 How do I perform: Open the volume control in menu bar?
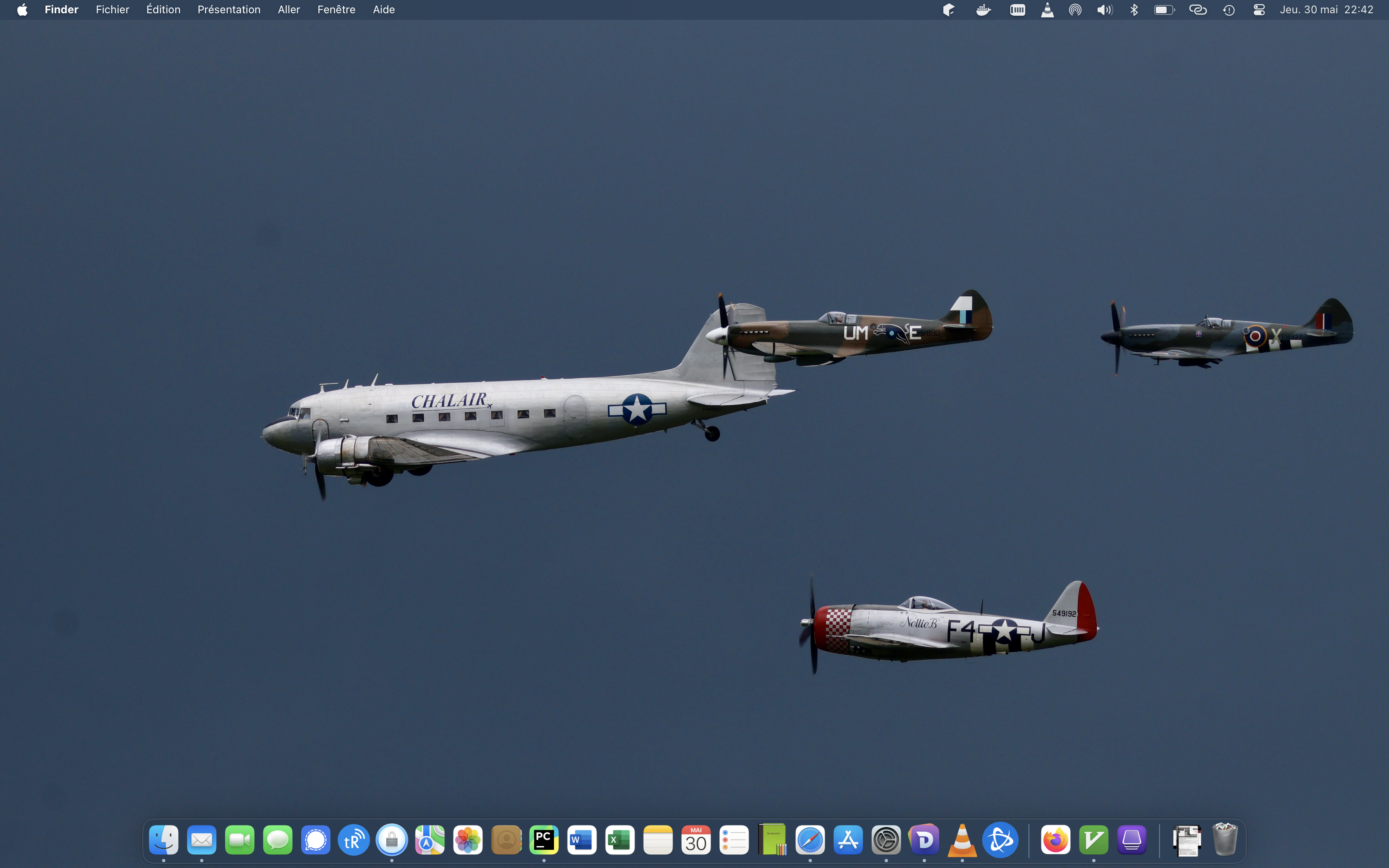point(1104,10)
